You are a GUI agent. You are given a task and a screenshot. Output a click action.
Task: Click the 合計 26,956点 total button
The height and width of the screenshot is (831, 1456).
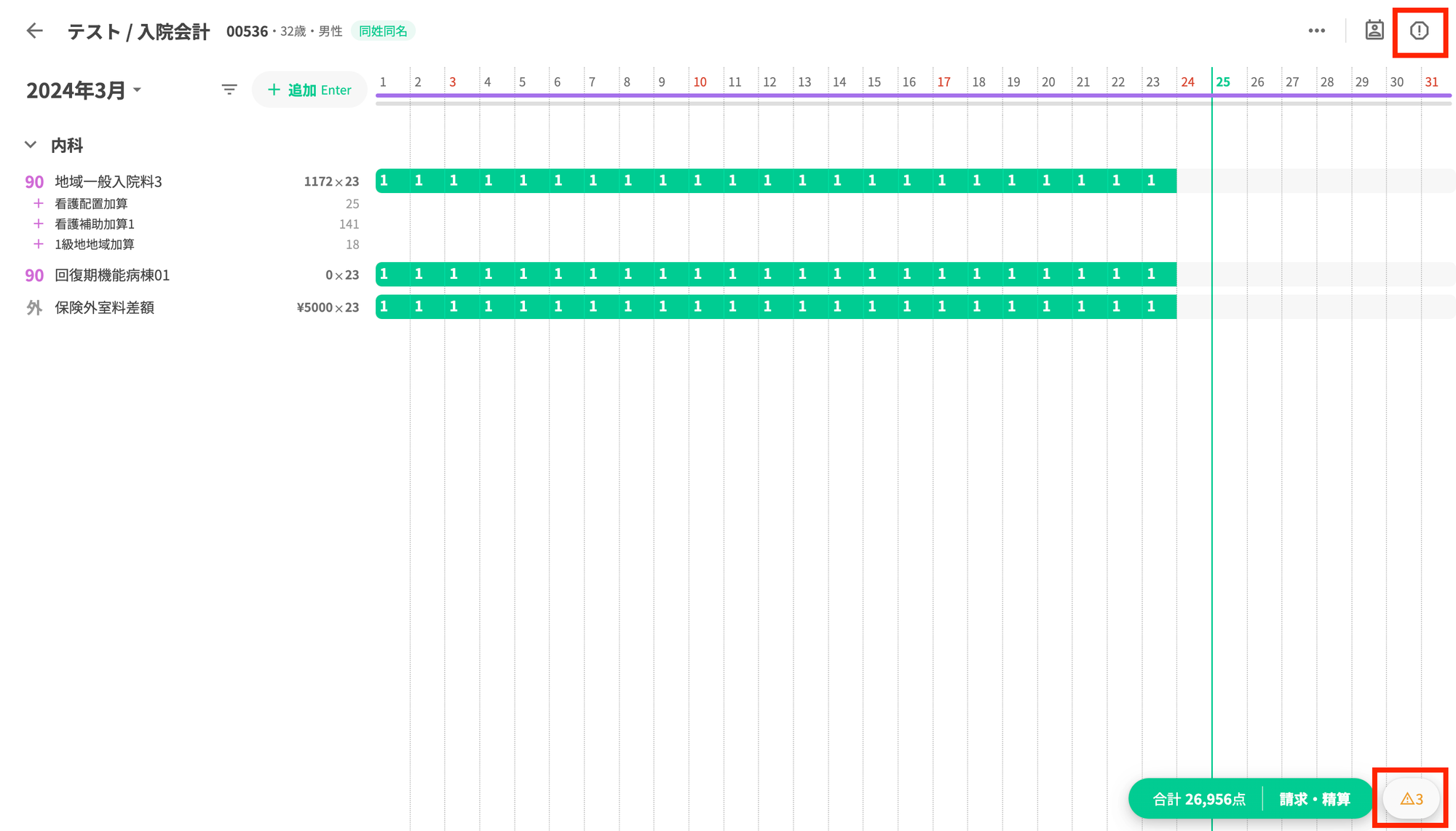click(1199, 799)
